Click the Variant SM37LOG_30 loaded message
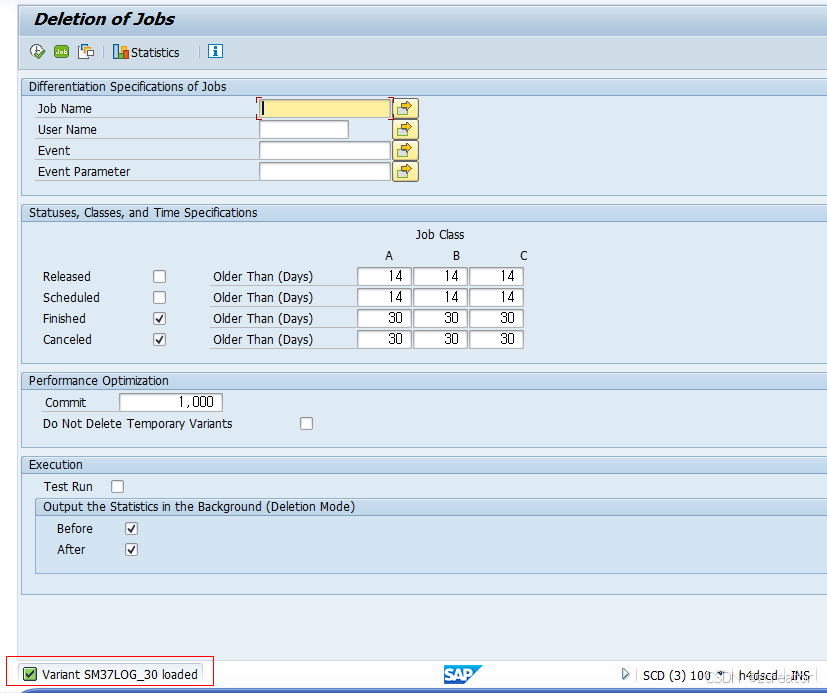Viewport: 827px width, 693px height. pos(110,673)
